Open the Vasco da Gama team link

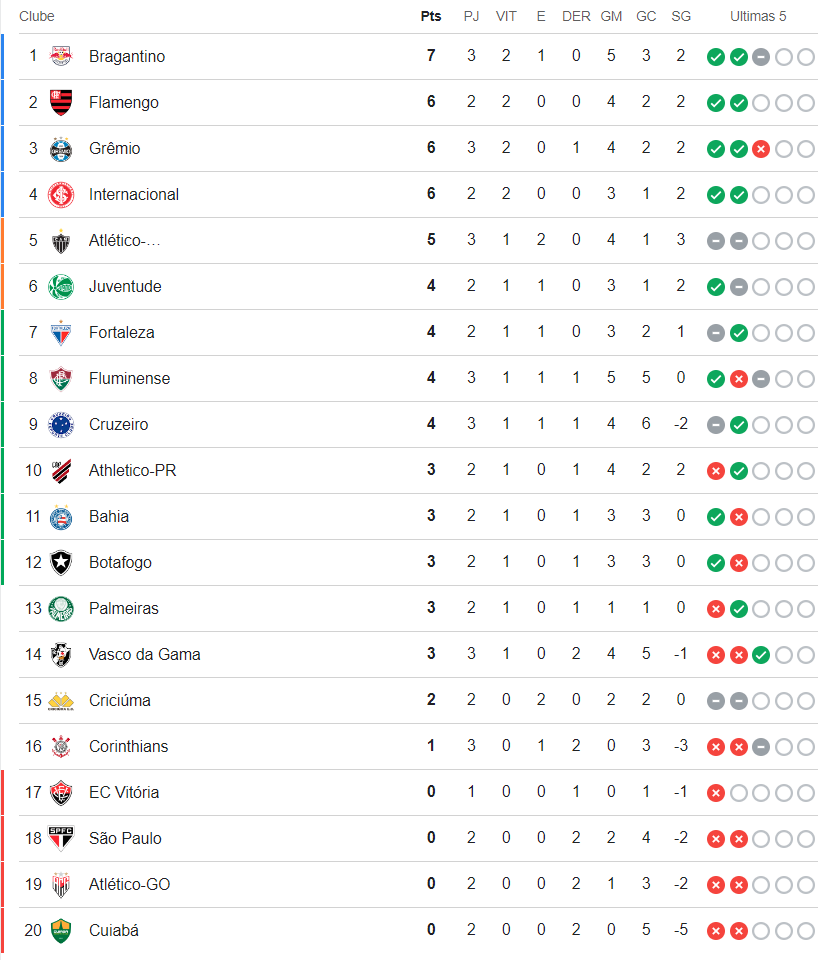[144, 654]
